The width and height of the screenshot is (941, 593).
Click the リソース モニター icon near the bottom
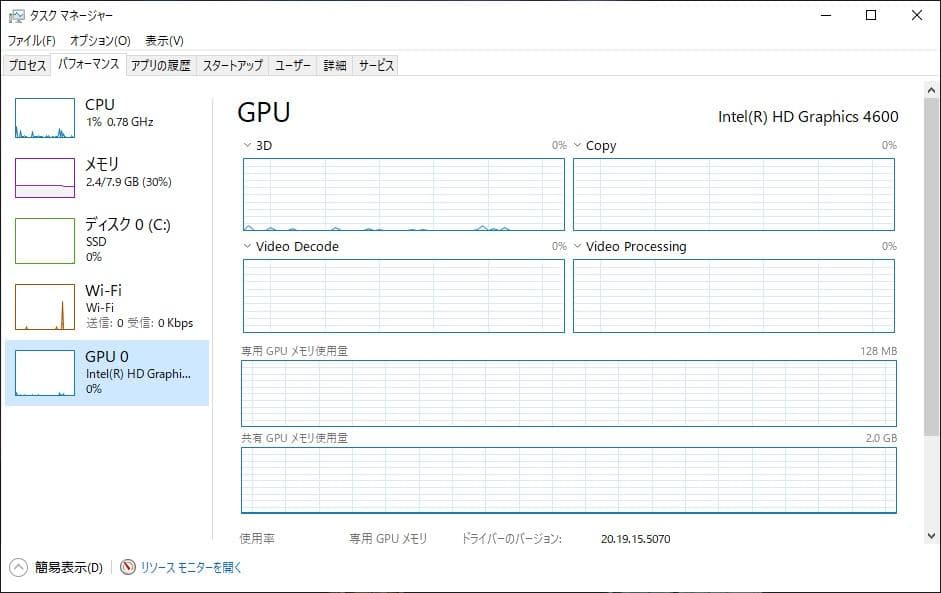pyautogui.click(x=126, y=567)
